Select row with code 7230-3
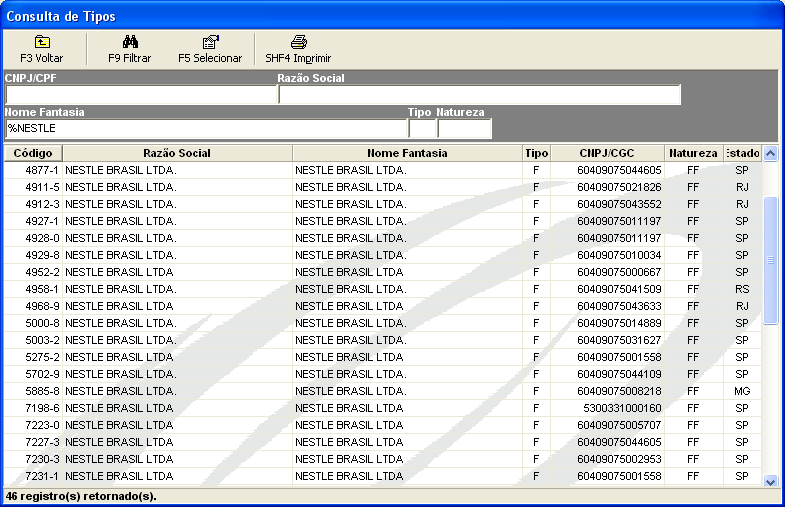 [x=382, y=459]
